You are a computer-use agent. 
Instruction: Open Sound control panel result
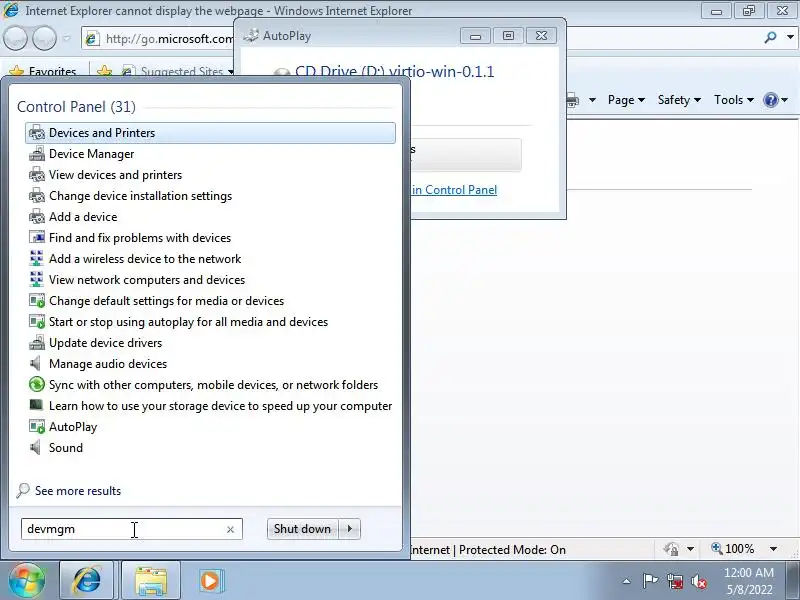point(210,447)
